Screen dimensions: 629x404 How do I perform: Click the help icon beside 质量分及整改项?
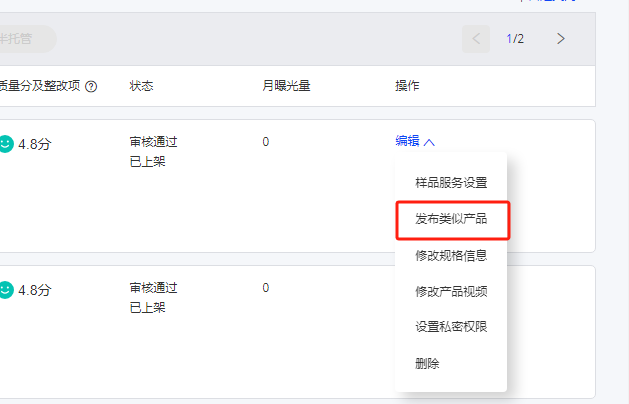[91, 87]
